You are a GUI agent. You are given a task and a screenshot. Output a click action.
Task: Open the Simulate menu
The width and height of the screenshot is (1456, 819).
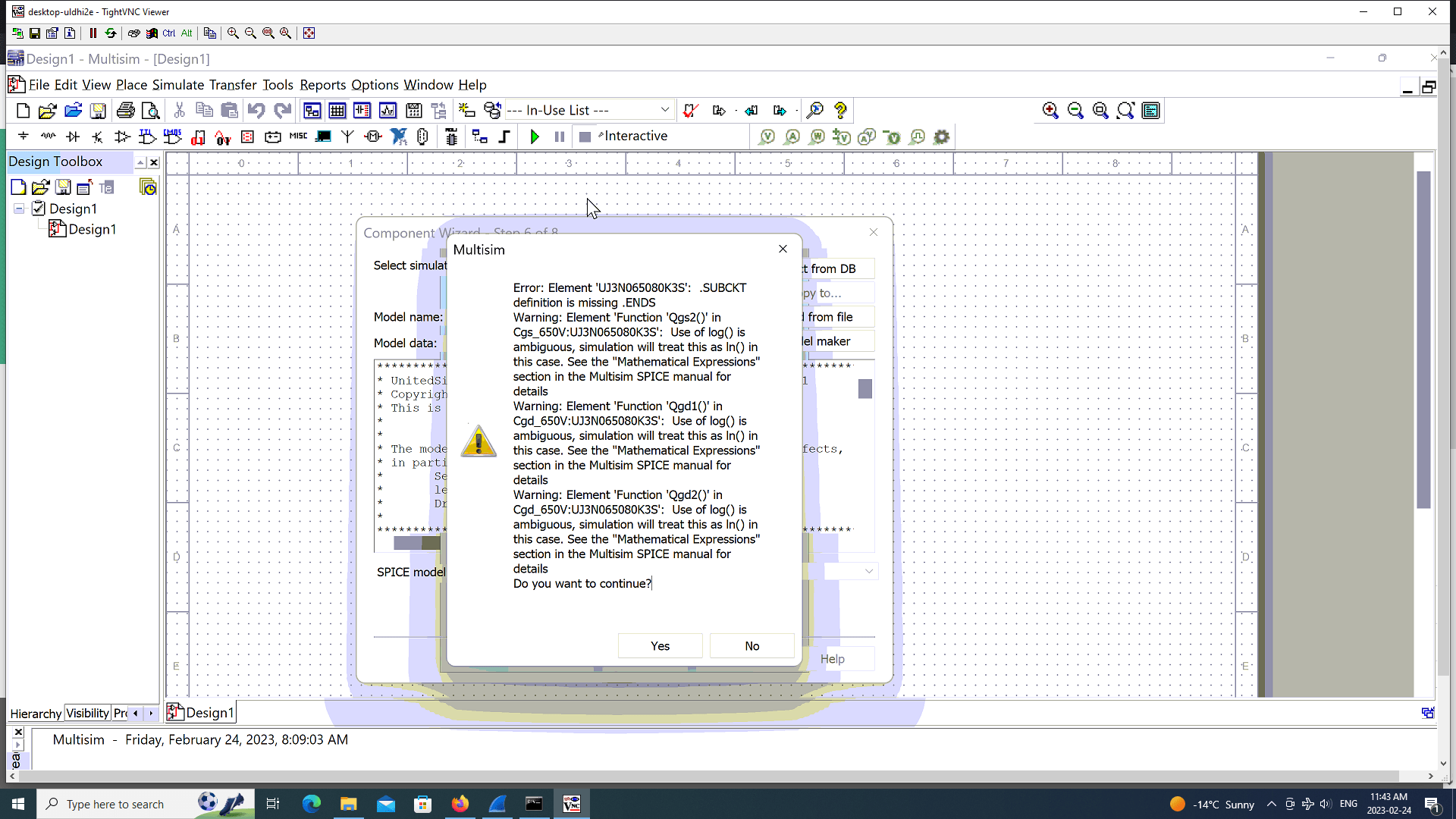pyautogui.click(x=178, y=85)
